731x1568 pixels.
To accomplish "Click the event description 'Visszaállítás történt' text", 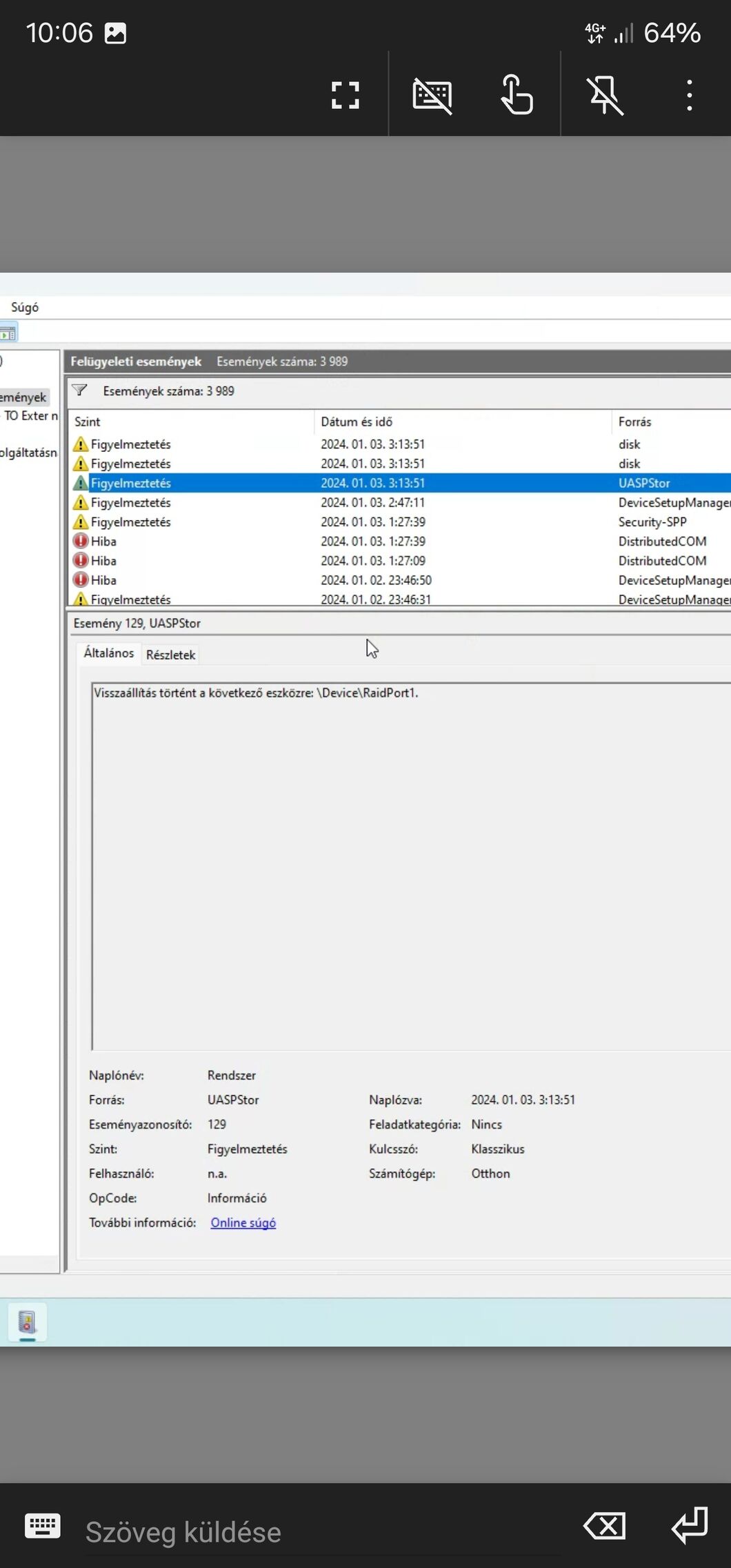I will coord(256,693).
